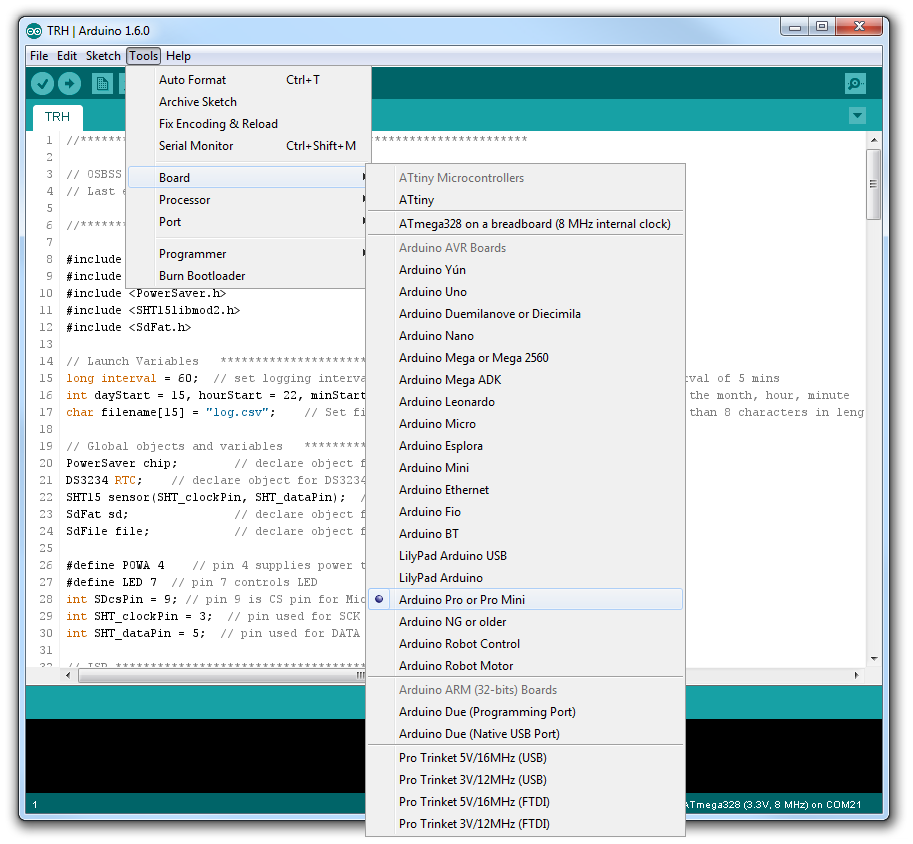Click selected Arduino Pro or Pro Mini
913x844 pixels.
525,600
